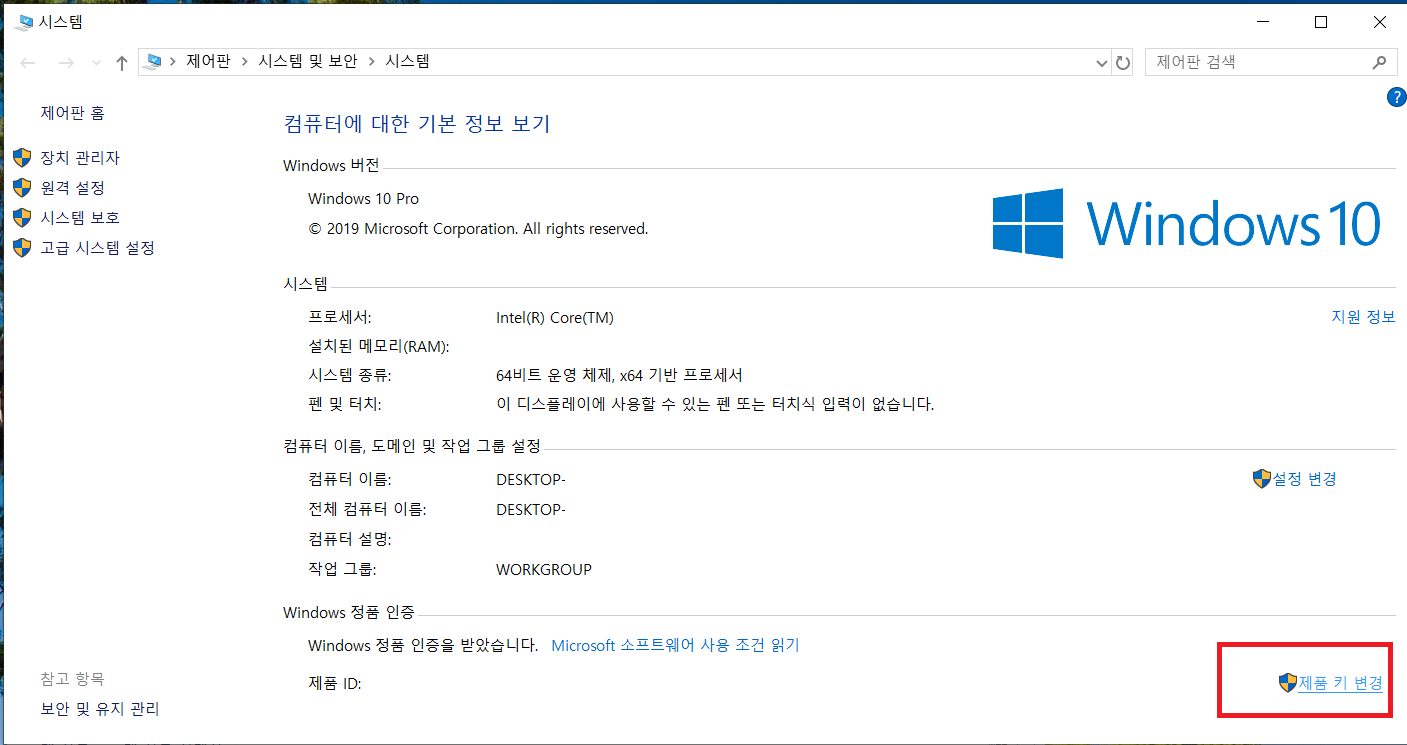
Task: Click 제품 키 변경 link
Action: (x=1340, y=683)
